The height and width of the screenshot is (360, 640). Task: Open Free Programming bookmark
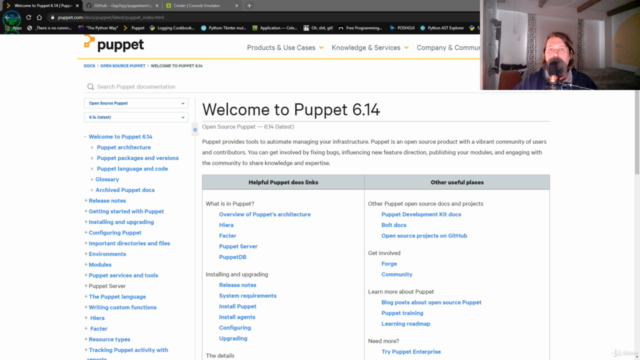pos(360,28)
